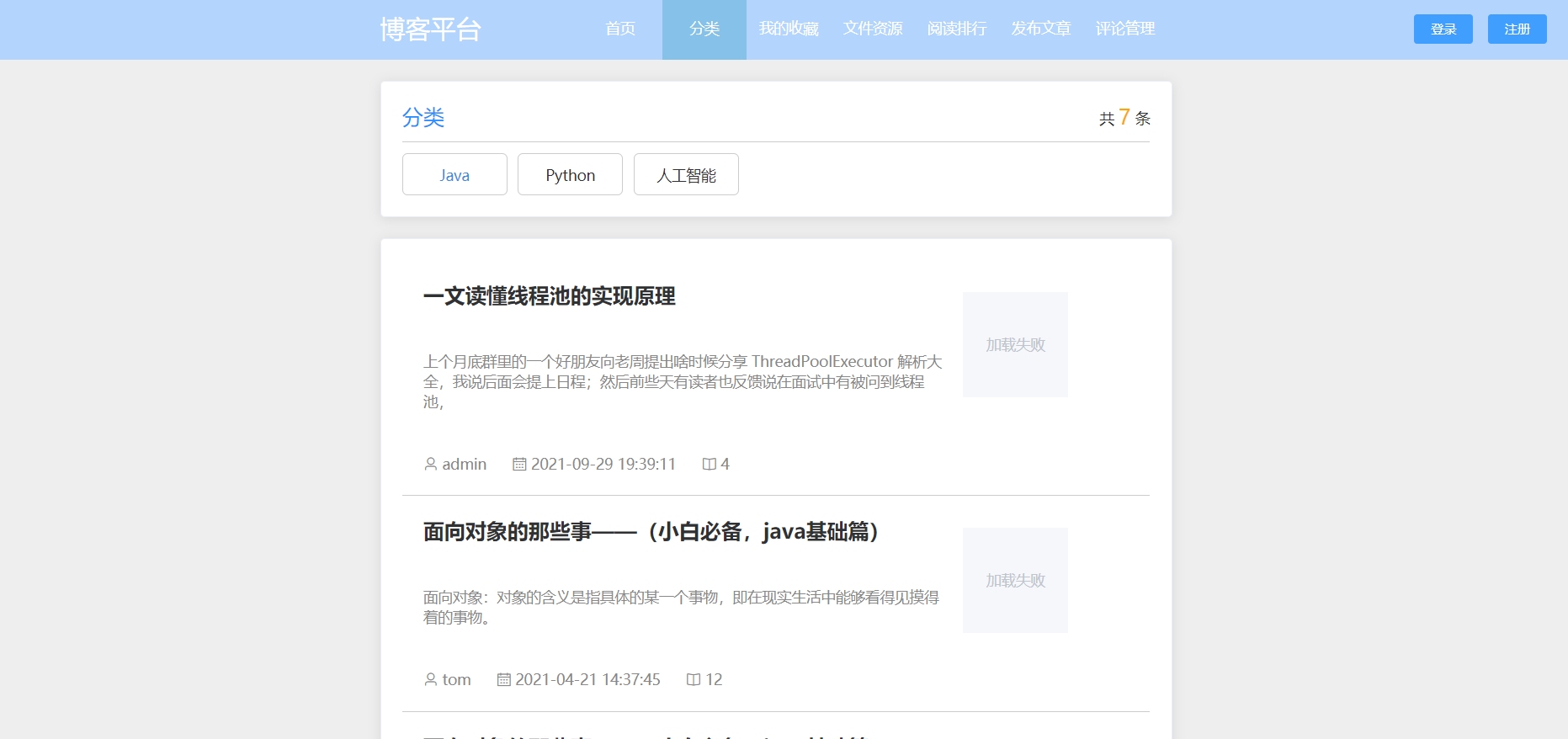Image resolution: width=1568 pixels, height=739 pixels.
Task: Click the book icon beside read count 12
Action: pos(694,679)
